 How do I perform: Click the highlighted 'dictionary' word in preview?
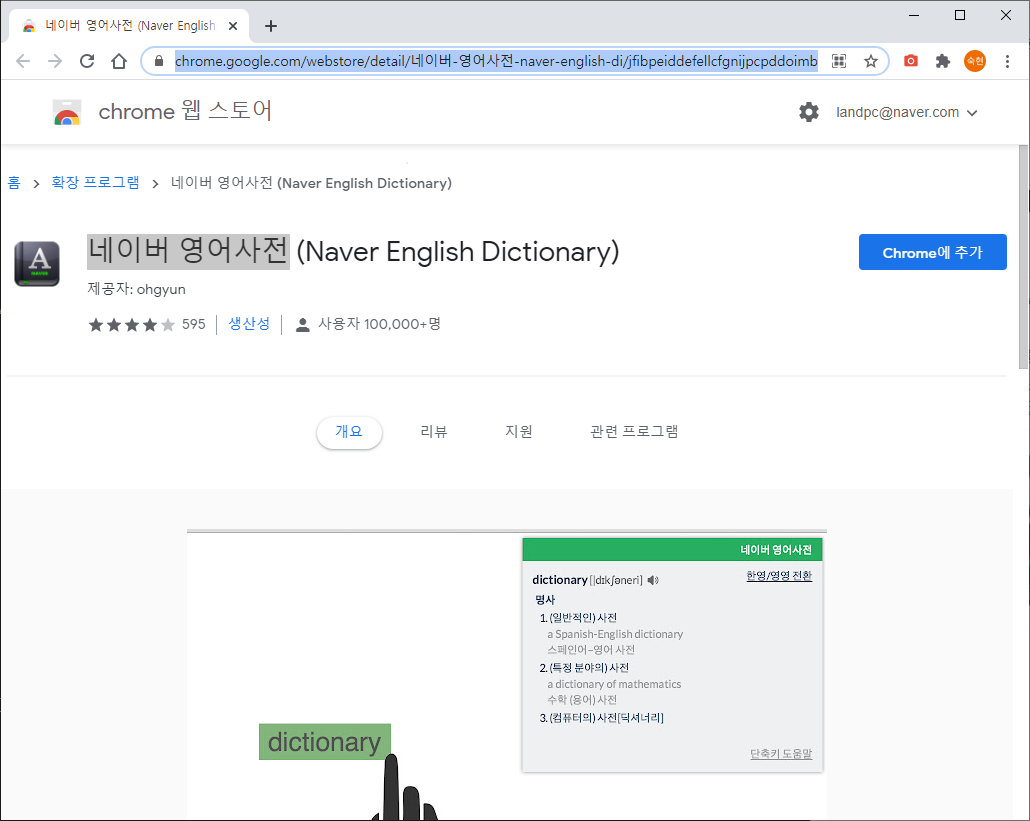coord(325,742)
